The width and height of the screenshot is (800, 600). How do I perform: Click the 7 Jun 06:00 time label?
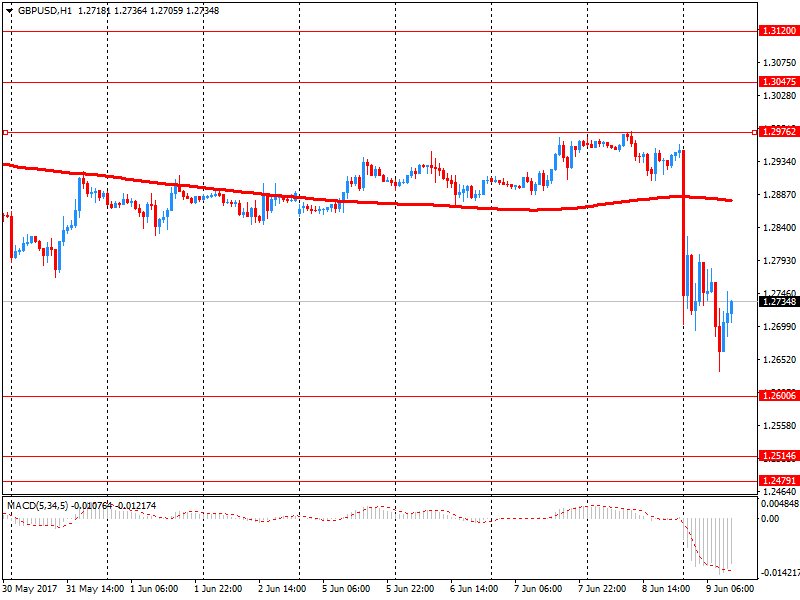538,589
